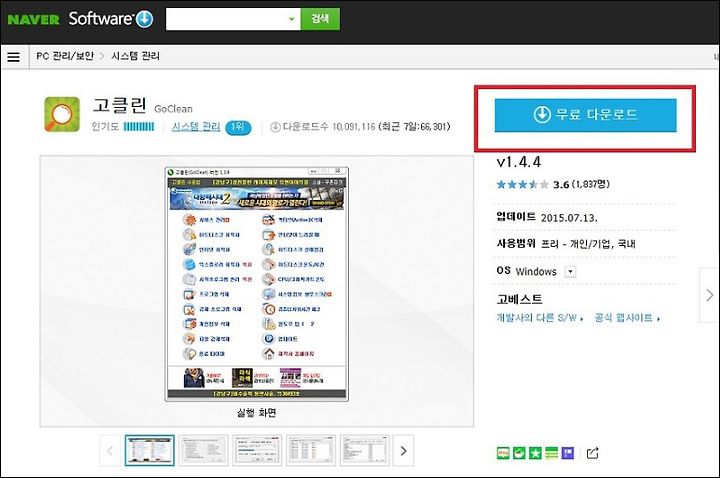Viewport: 720px width, 478px height.
Task: Click the version v1.4.4 text
Action: 519,162
